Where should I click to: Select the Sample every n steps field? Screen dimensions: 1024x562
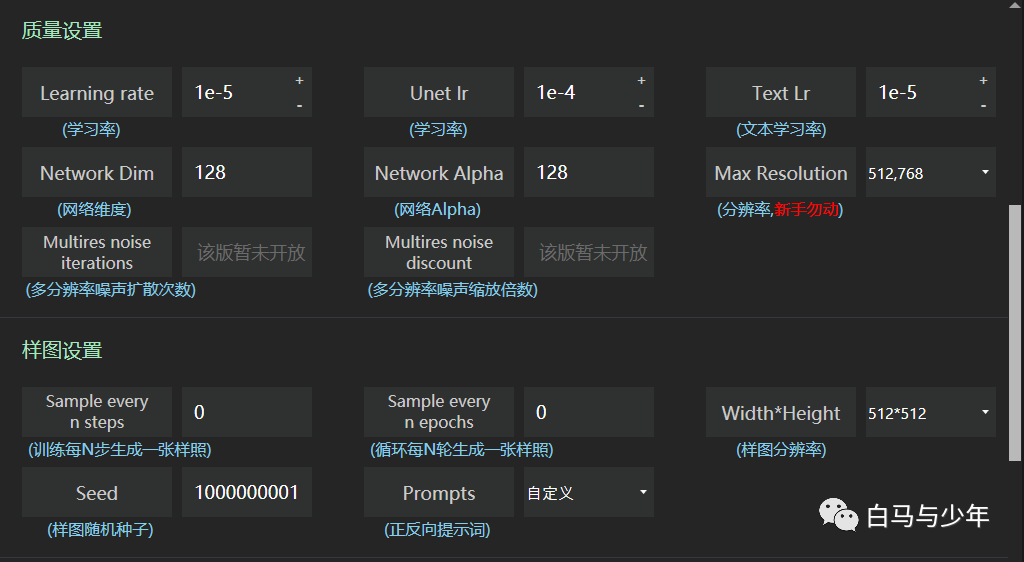(x=247, y=413)
